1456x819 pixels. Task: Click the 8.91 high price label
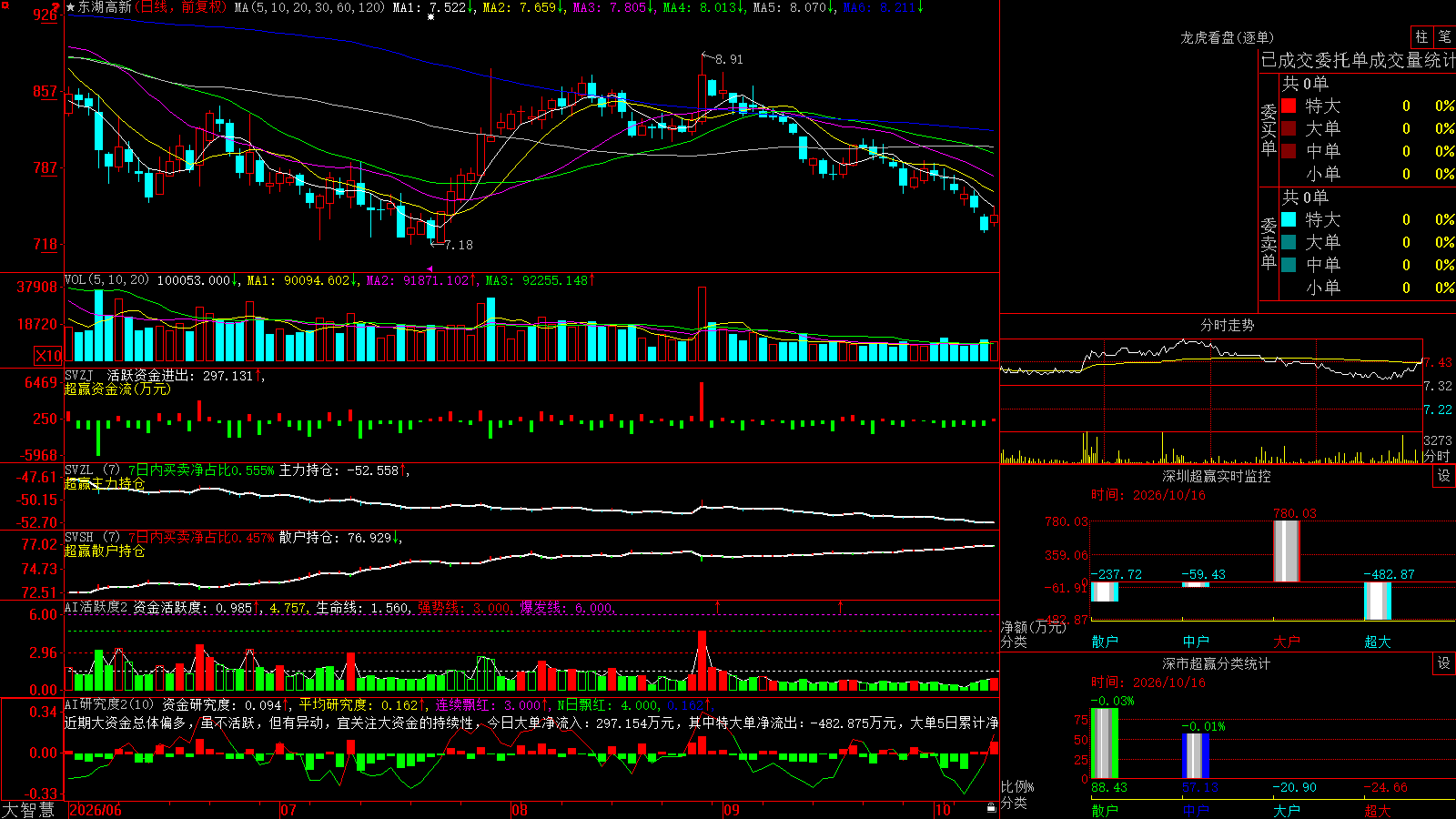tap(729, 59)
